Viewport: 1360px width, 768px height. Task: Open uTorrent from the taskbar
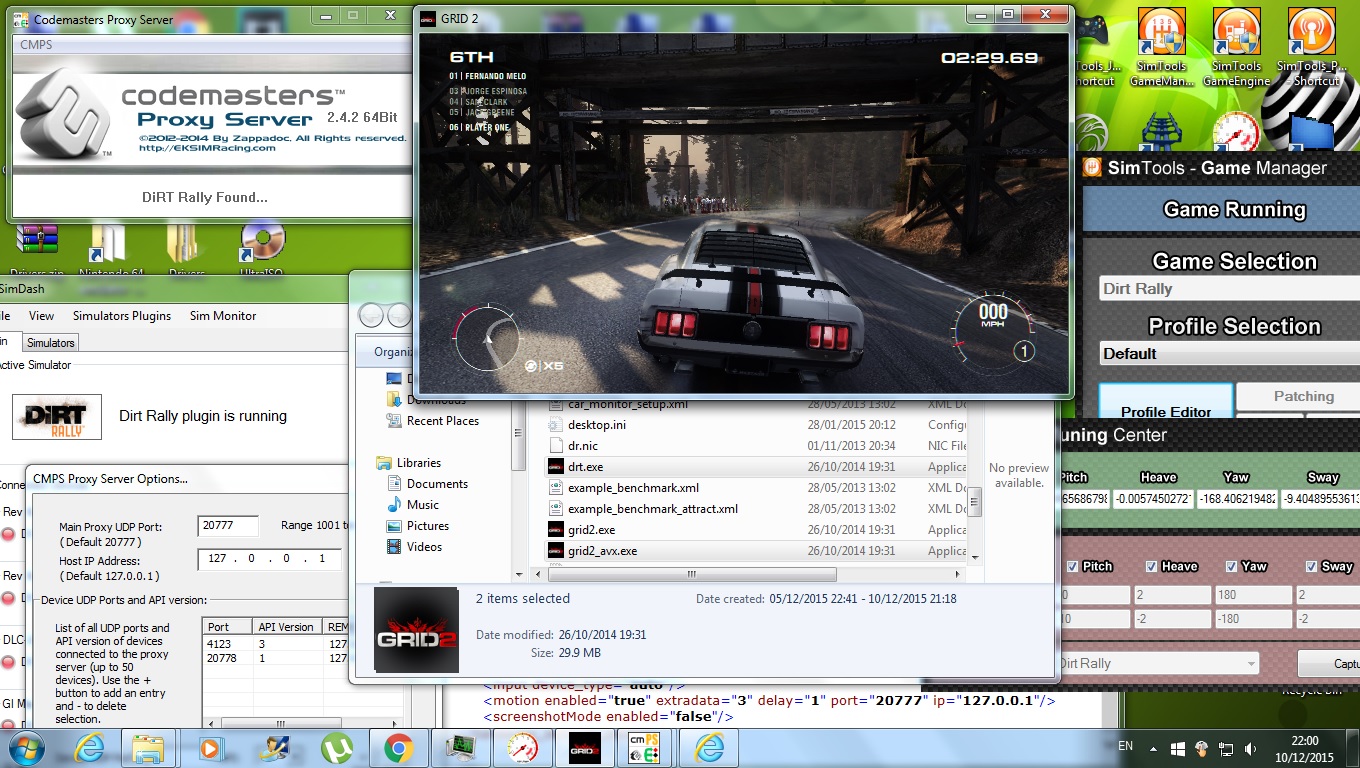(336, 747)
